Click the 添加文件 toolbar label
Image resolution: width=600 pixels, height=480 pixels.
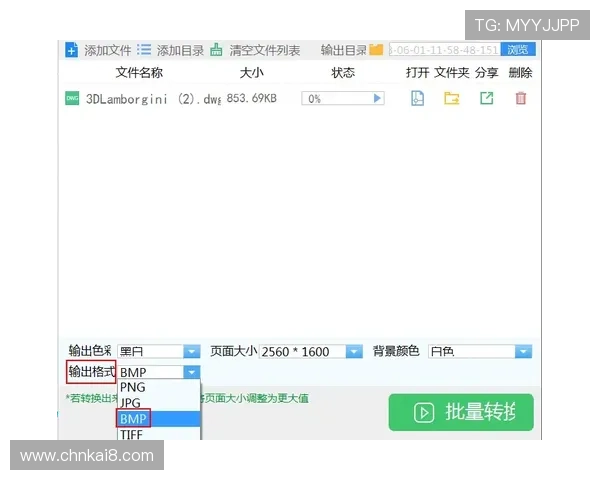[x=108, y=50]
